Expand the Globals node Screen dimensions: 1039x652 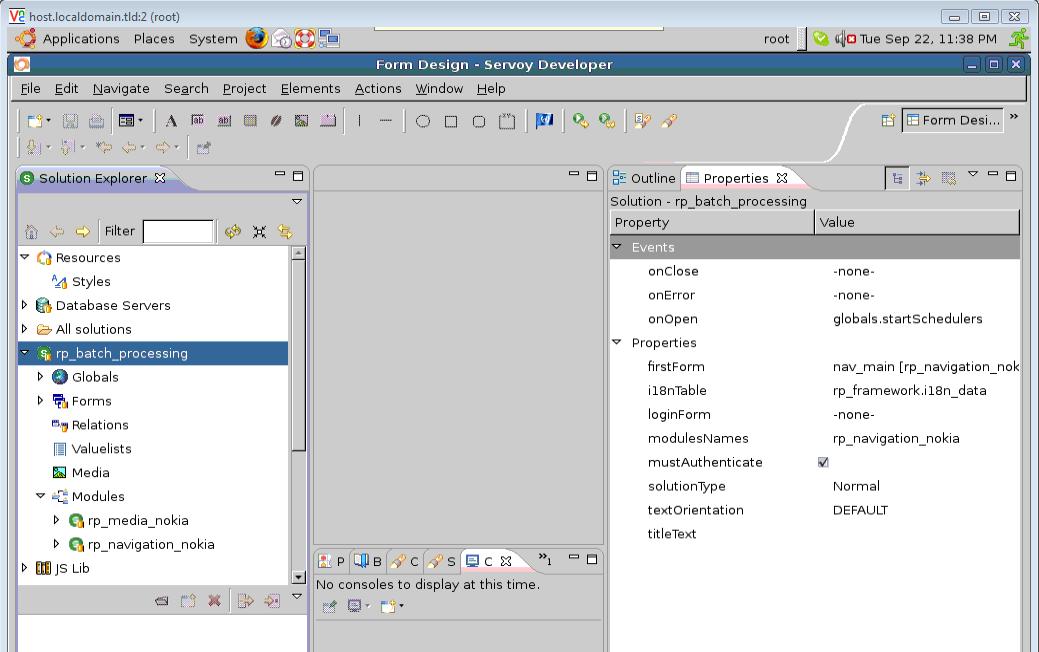(x=40, y=377)
